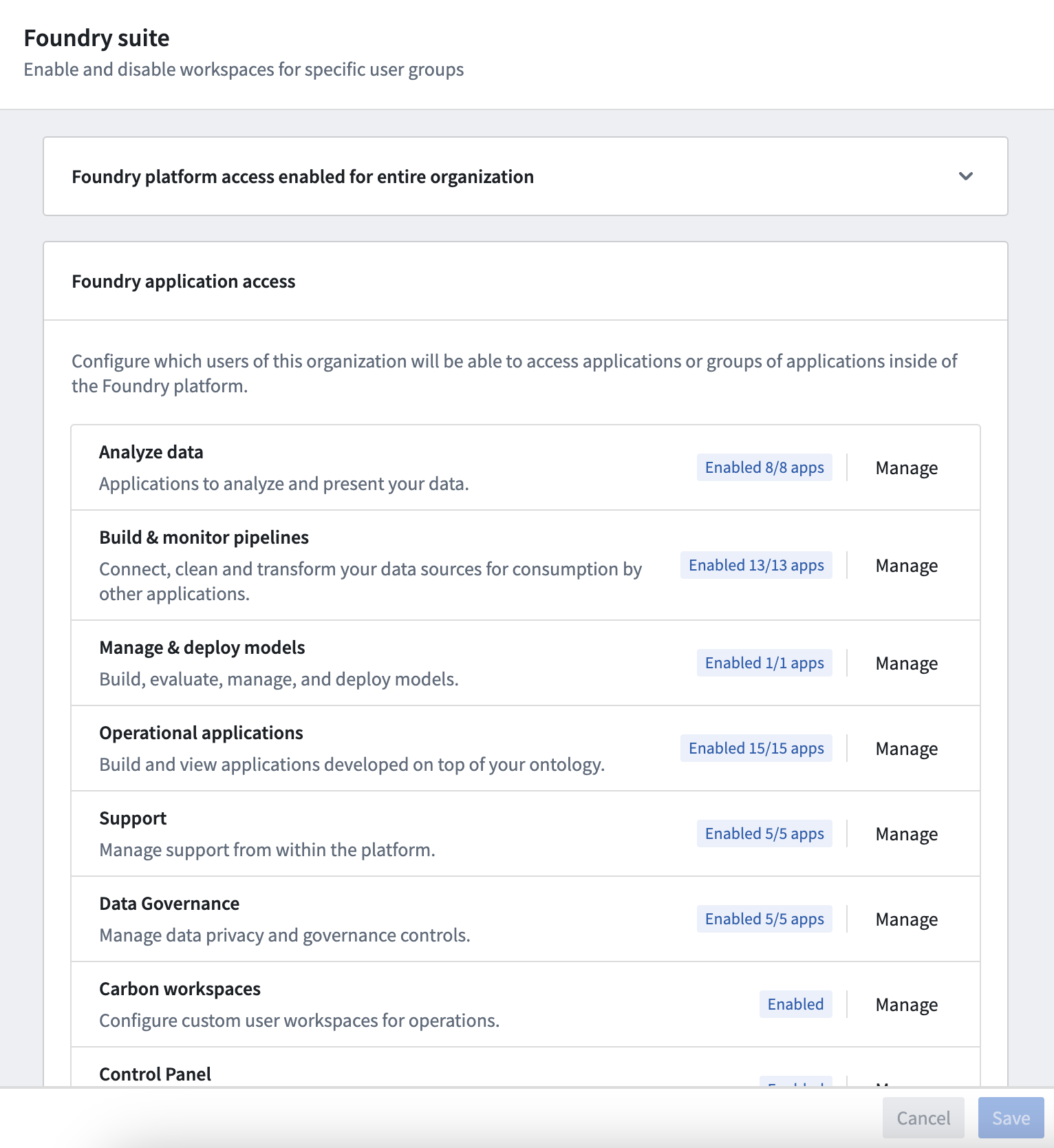Image resolution: width=1054 pixels, height=1148 pixels.
Task: Click the Enabled 1/1 apps badge
Action: [x=764, y=663]
